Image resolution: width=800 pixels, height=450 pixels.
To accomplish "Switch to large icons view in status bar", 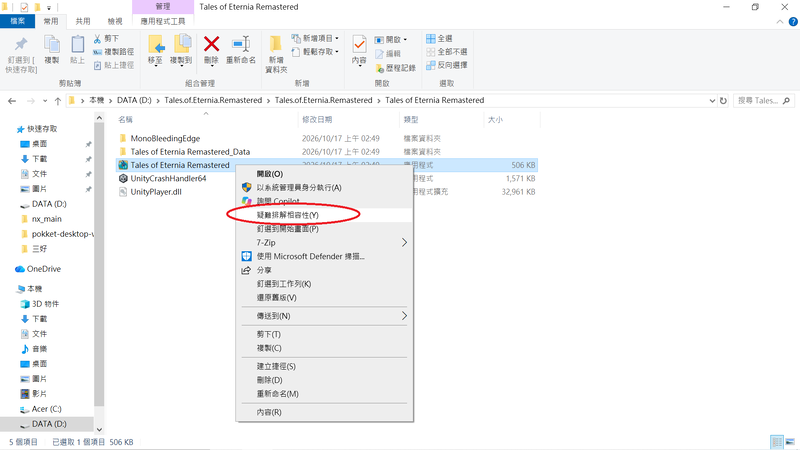I will pos(790,442).
